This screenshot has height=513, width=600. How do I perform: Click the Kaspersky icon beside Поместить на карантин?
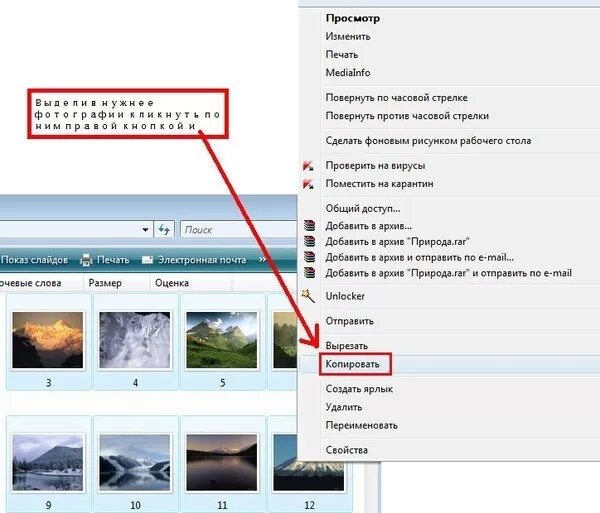[308, 184]
